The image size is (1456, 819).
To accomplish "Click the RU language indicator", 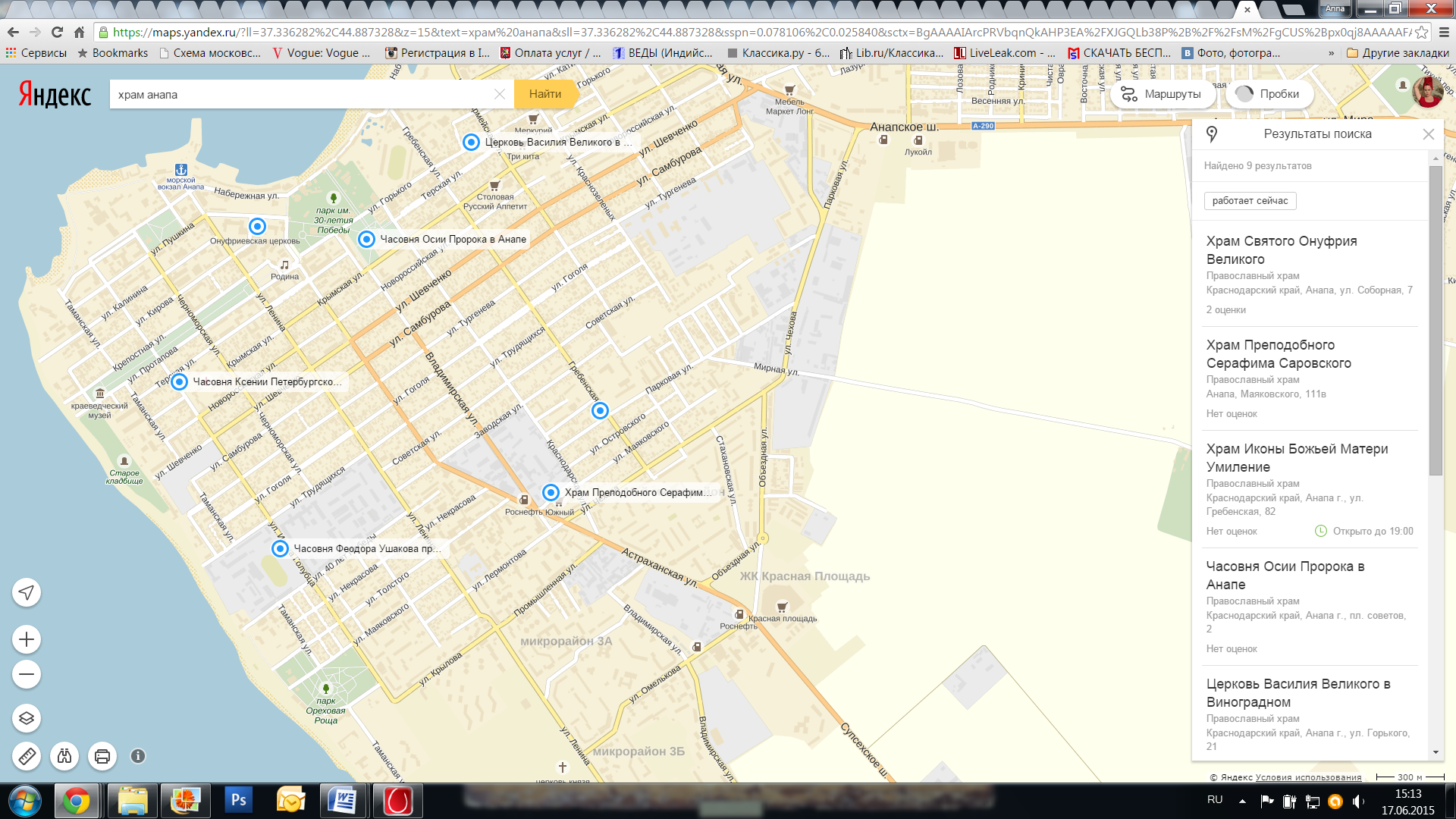I will click(x=1215, y=799).
